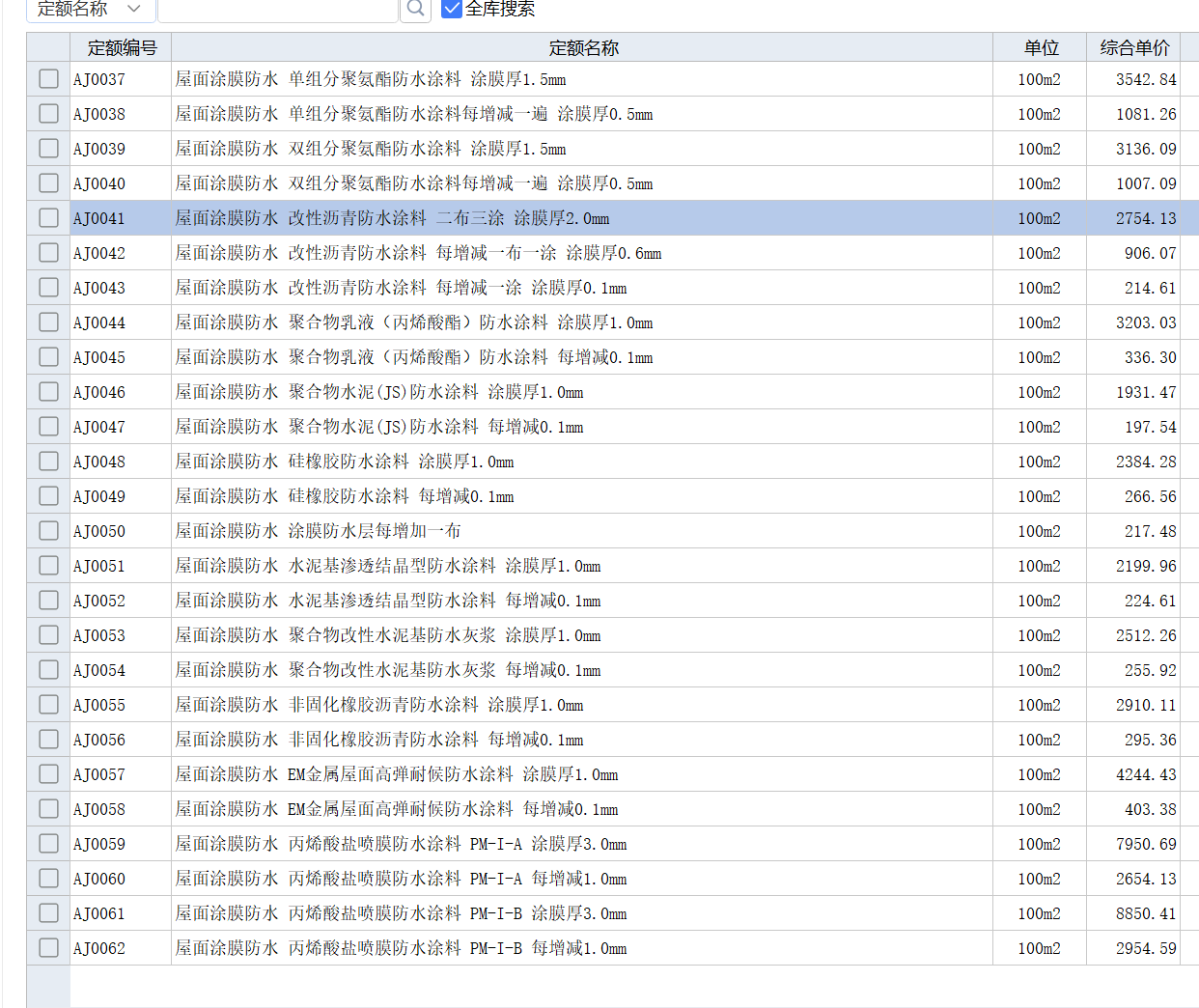The width and height of the screenshot is (1199, 1008).
Task: Click the price 214.61
Action: pyautogui.click(x=1150, y=288)
